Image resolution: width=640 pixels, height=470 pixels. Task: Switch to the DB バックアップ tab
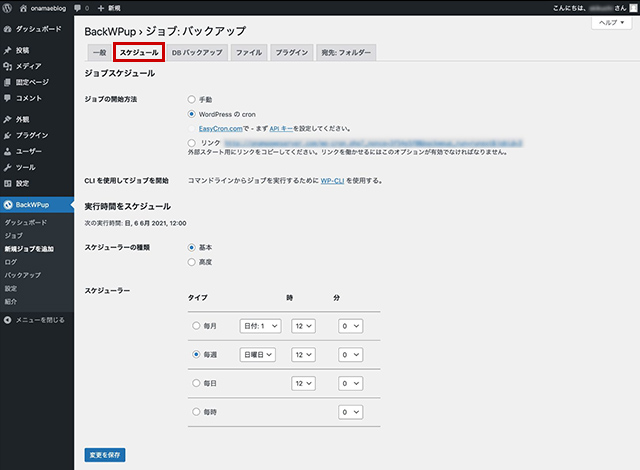coord(197,53)
